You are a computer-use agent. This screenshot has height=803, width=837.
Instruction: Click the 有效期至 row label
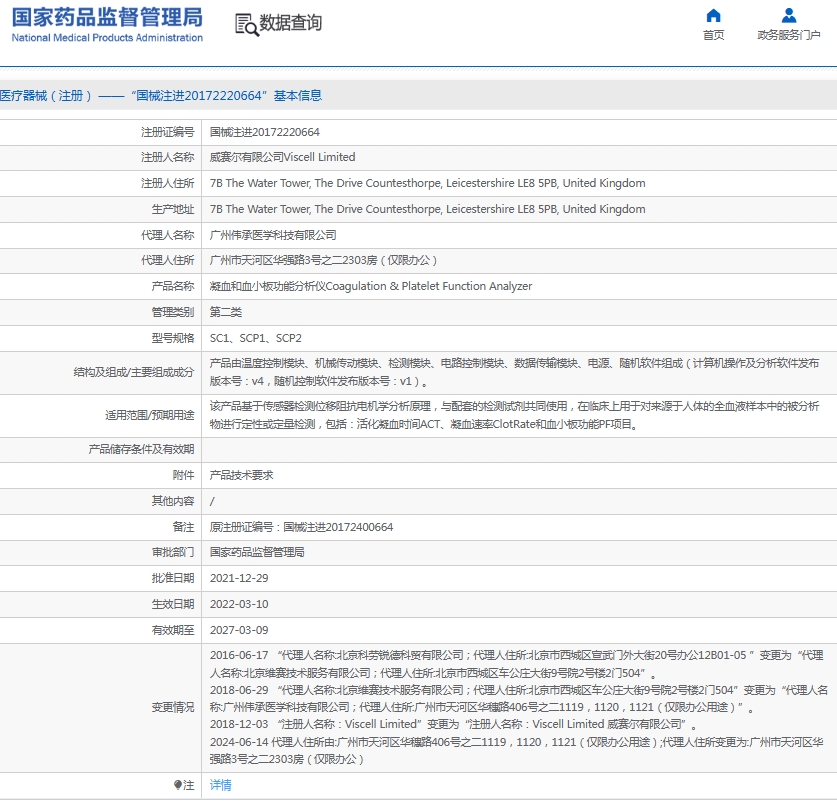[x=173, y=631]
